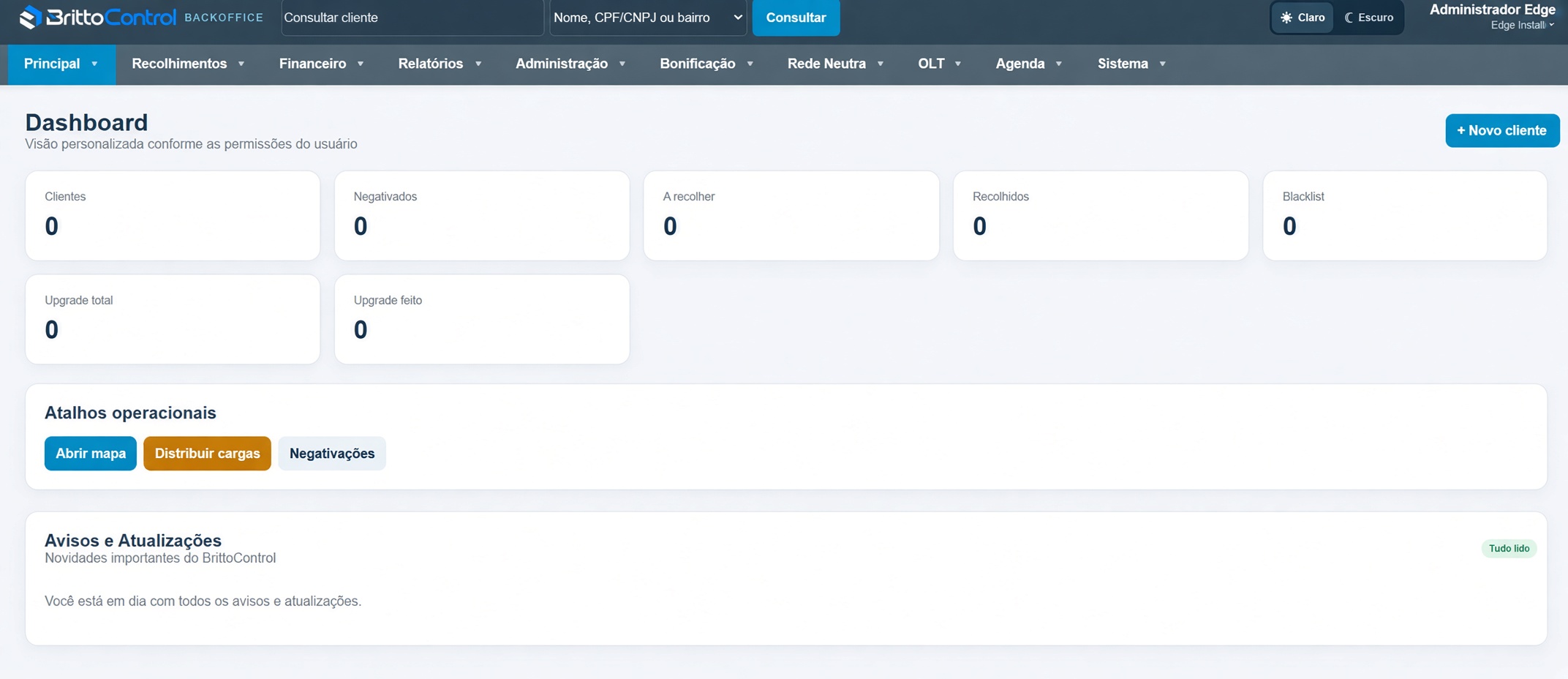The width and height of the screenshot is (1568, 679).
Task: Expand the Sistema dropdown arrow
Action: coord(1162,64)
